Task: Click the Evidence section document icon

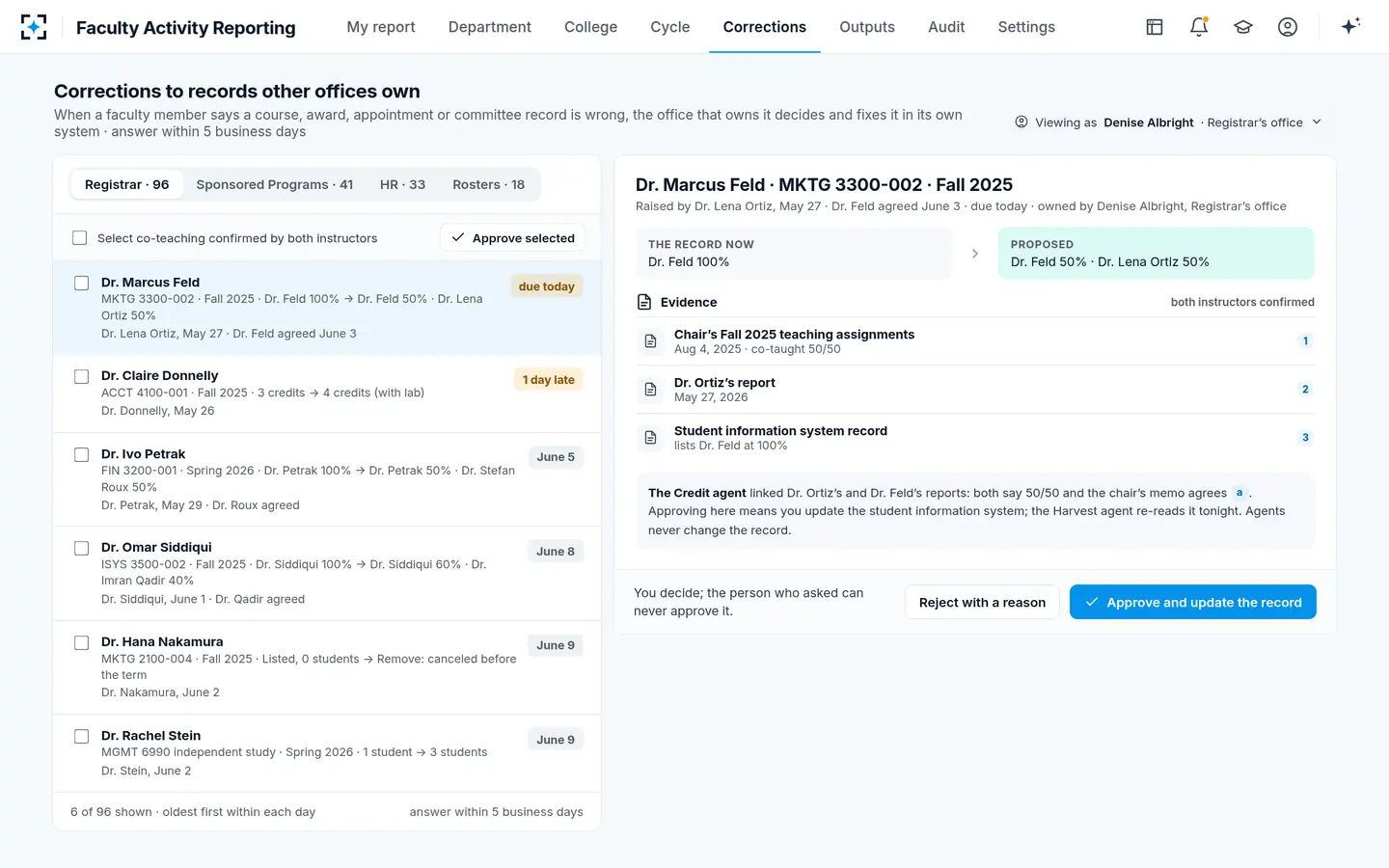Action: [644, 302]
